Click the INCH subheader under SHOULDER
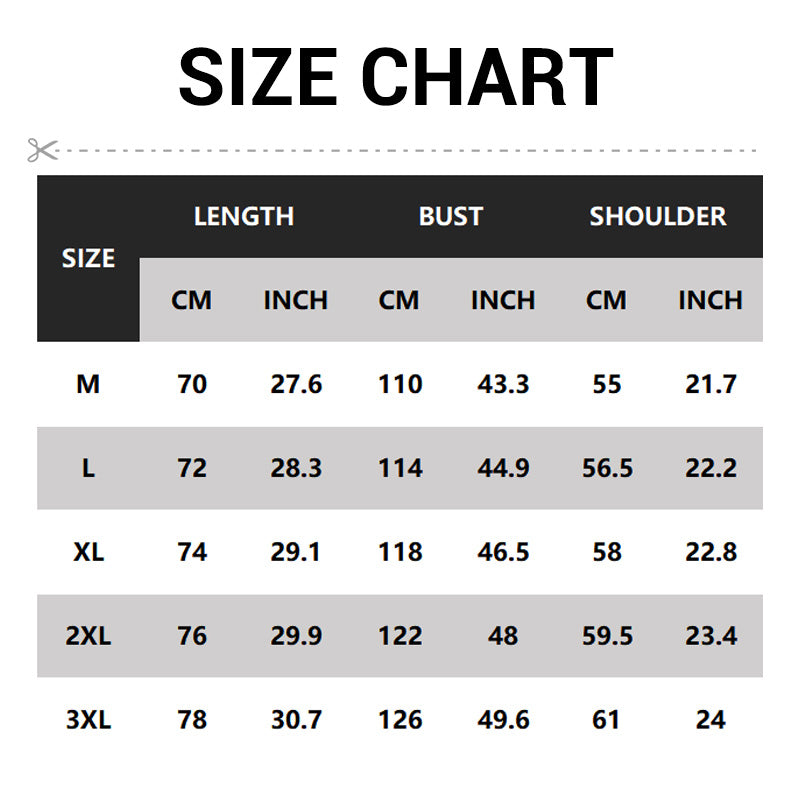The height and width of the screenshot is (800, 800). [710, 300]
